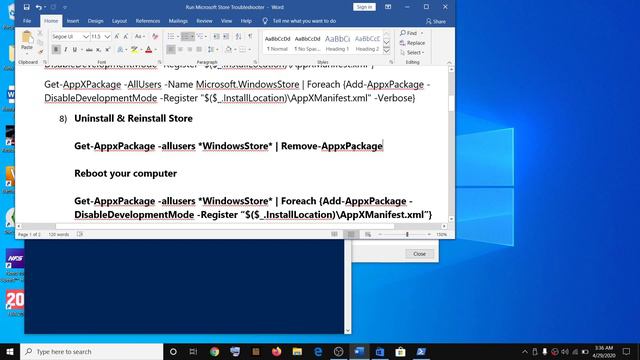
Task: Open the Font dialog launcher
Action: click(160, 62)
